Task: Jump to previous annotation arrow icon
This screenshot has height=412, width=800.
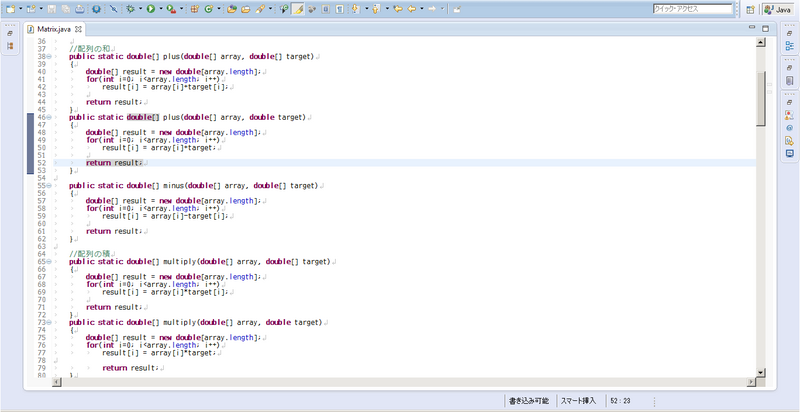Action: (376, 9)
